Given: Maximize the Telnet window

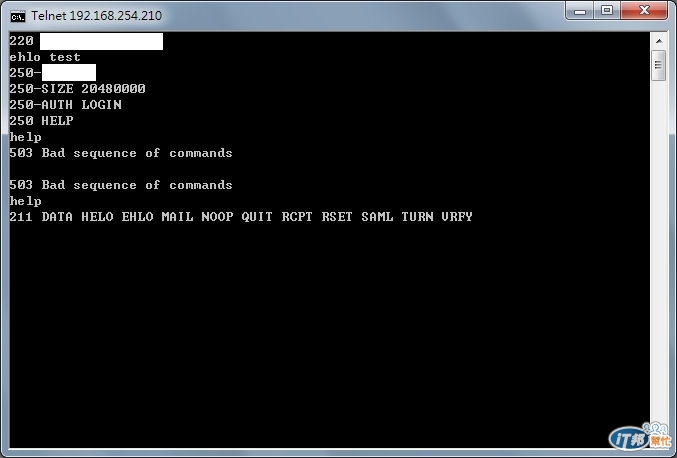Looking at the screenshot, I should (x=607, y=11).
